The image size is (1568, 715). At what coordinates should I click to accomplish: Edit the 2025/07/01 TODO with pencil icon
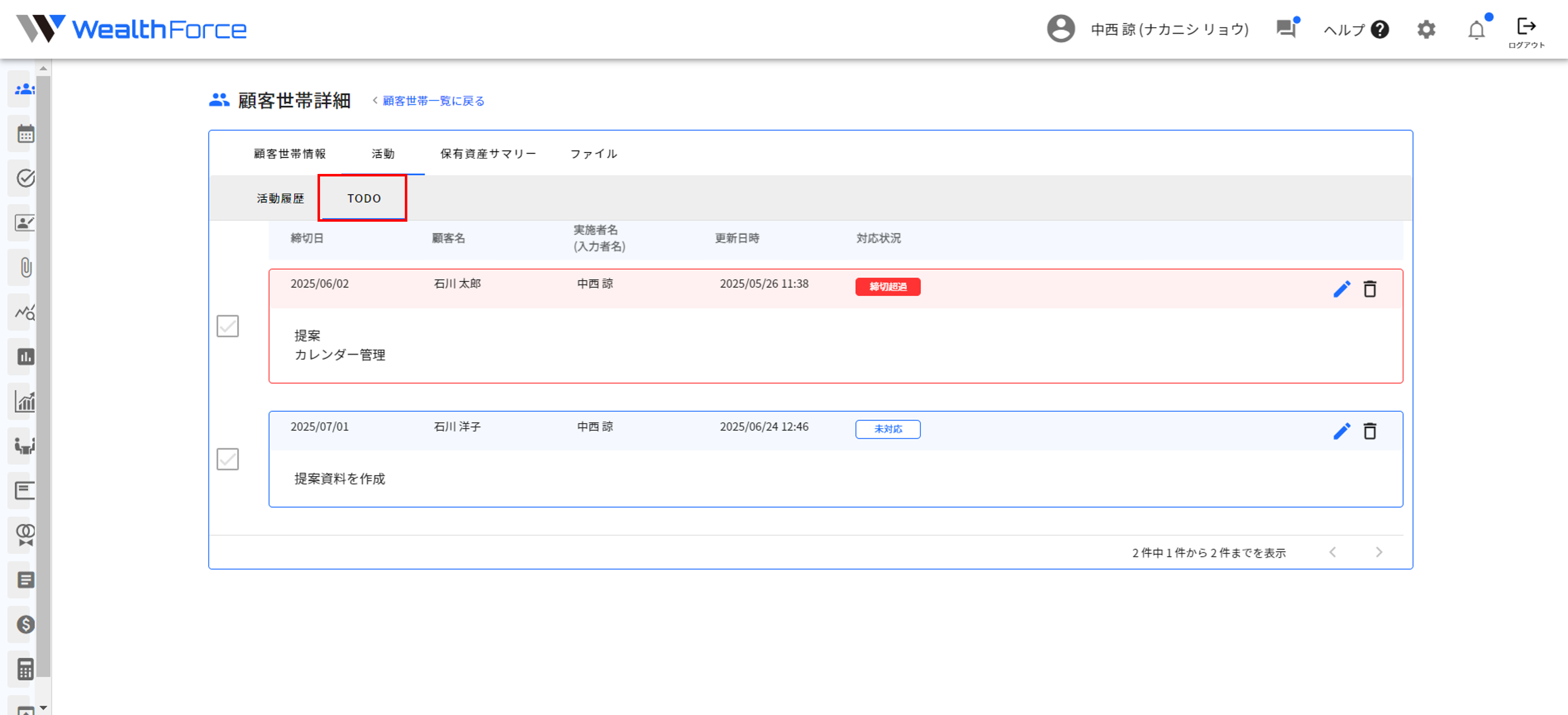(1341, 431)
